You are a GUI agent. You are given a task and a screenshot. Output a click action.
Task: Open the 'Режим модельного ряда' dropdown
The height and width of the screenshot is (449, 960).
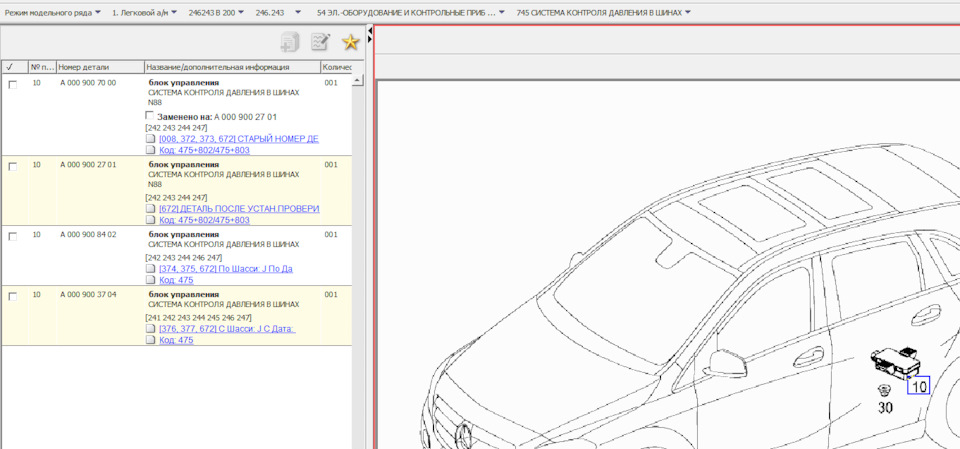pos(52,13)
